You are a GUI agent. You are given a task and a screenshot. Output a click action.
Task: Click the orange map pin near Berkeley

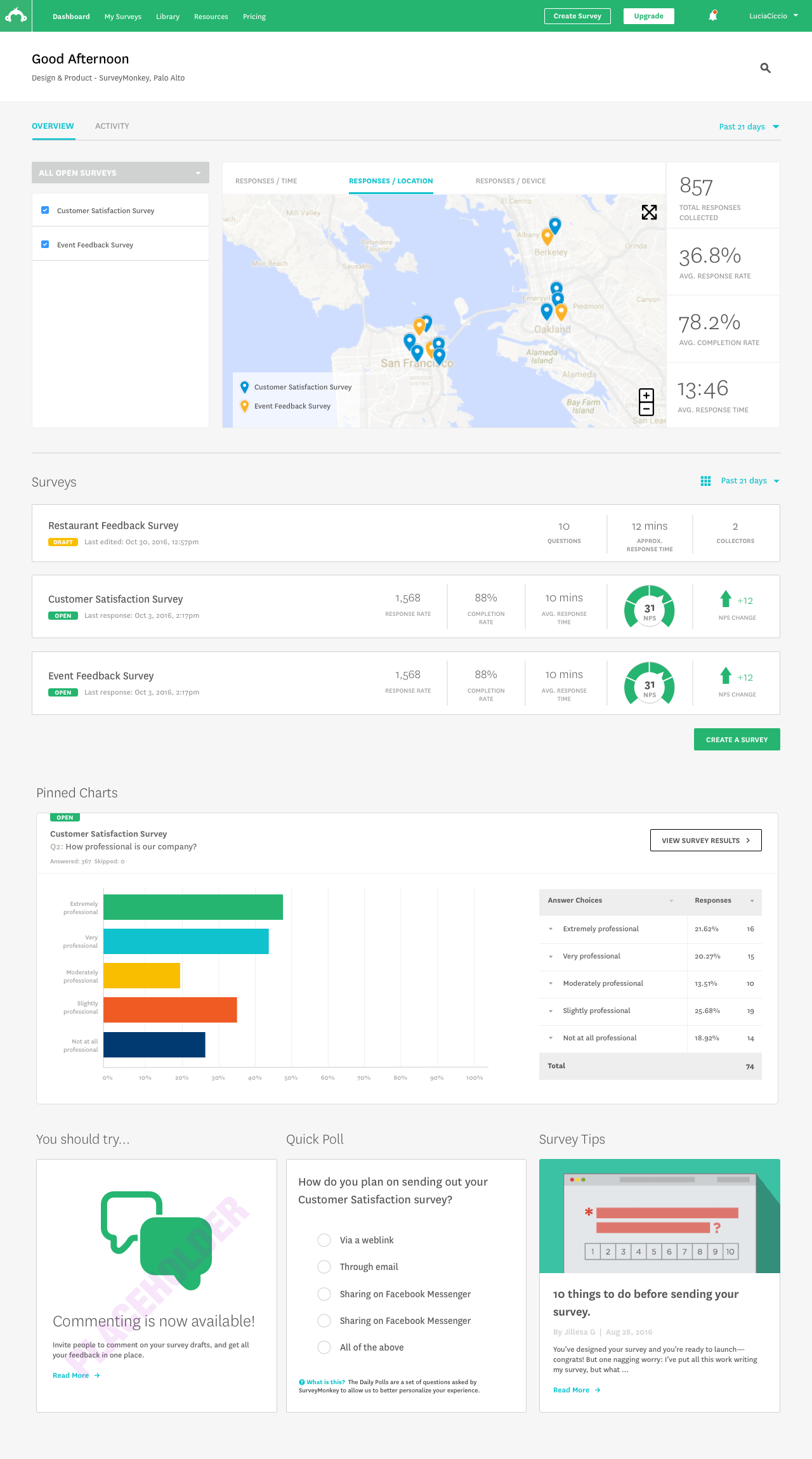[x=547, y=237]
